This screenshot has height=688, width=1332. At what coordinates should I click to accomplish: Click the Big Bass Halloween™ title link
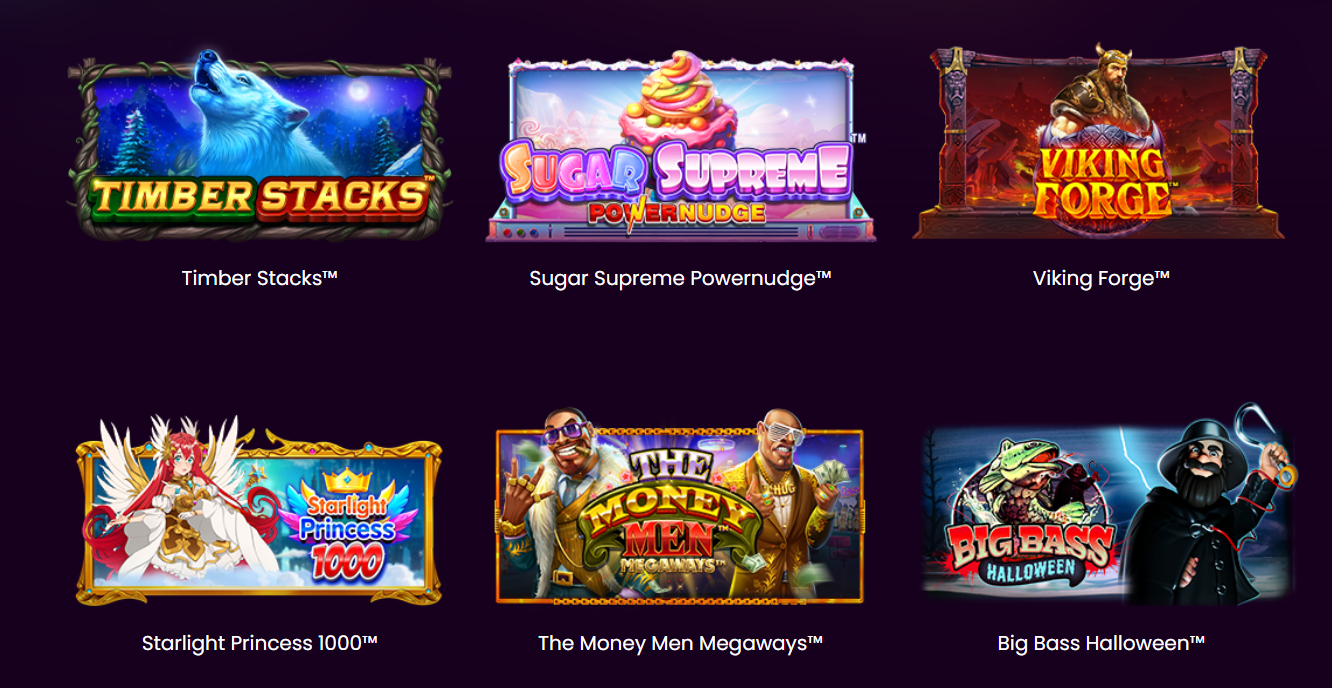[1101, 643]
